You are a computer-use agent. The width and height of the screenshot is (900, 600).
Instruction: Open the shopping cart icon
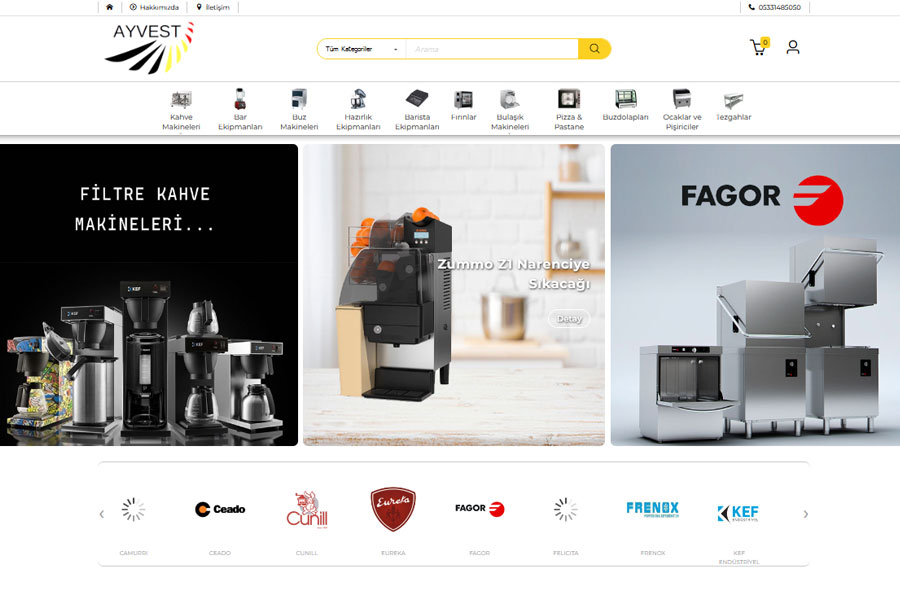pos(759,47)
